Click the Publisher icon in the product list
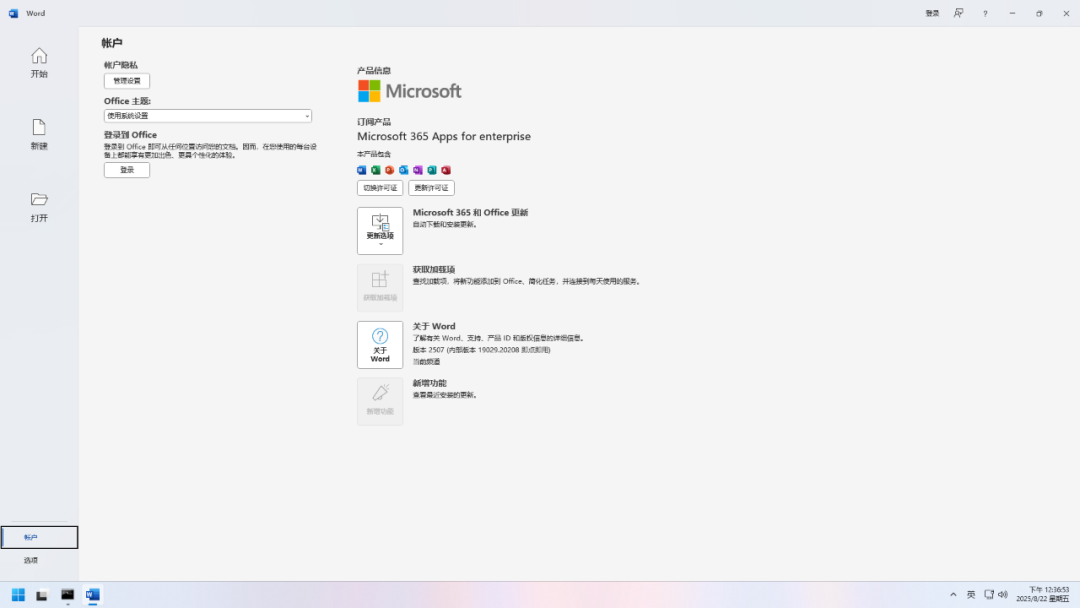 [432, 170]
